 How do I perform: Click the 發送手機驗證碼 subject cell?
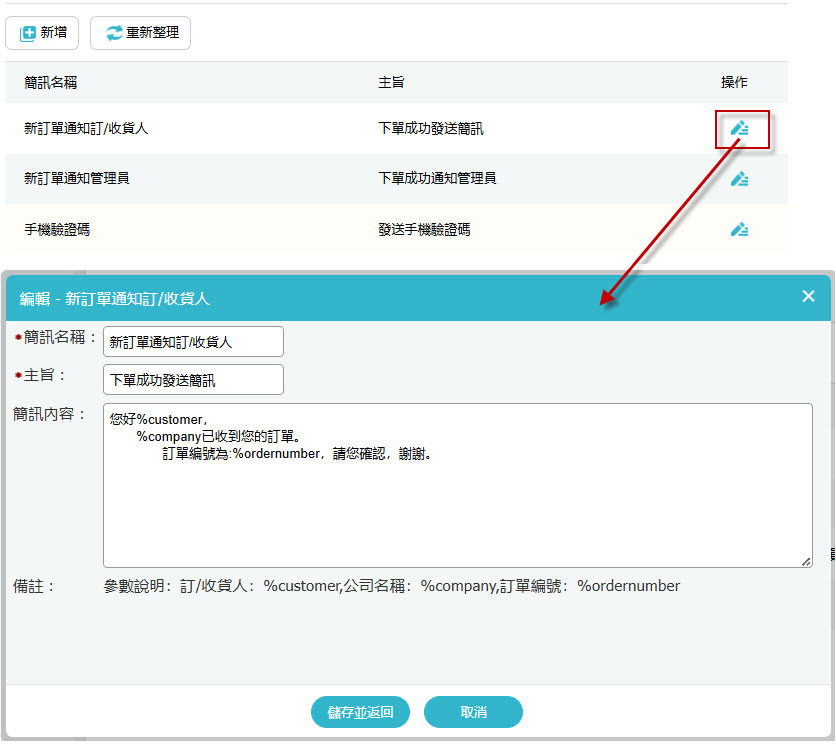424,230
